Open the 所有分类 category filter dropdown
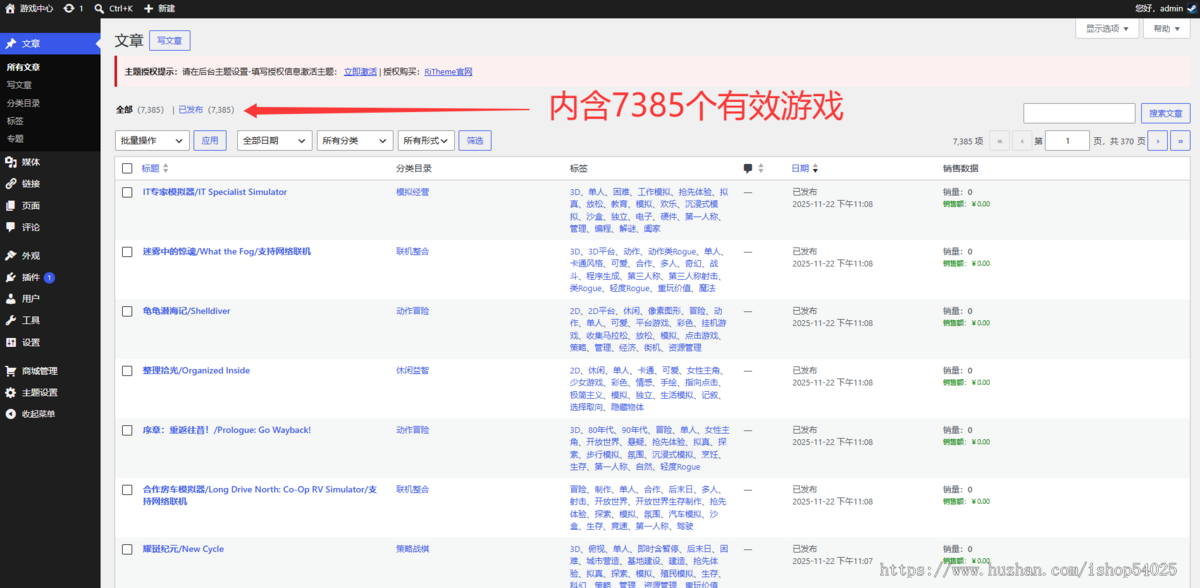Image resolution: width=1200 pixels, height=588 pixels. coord(354,141)
